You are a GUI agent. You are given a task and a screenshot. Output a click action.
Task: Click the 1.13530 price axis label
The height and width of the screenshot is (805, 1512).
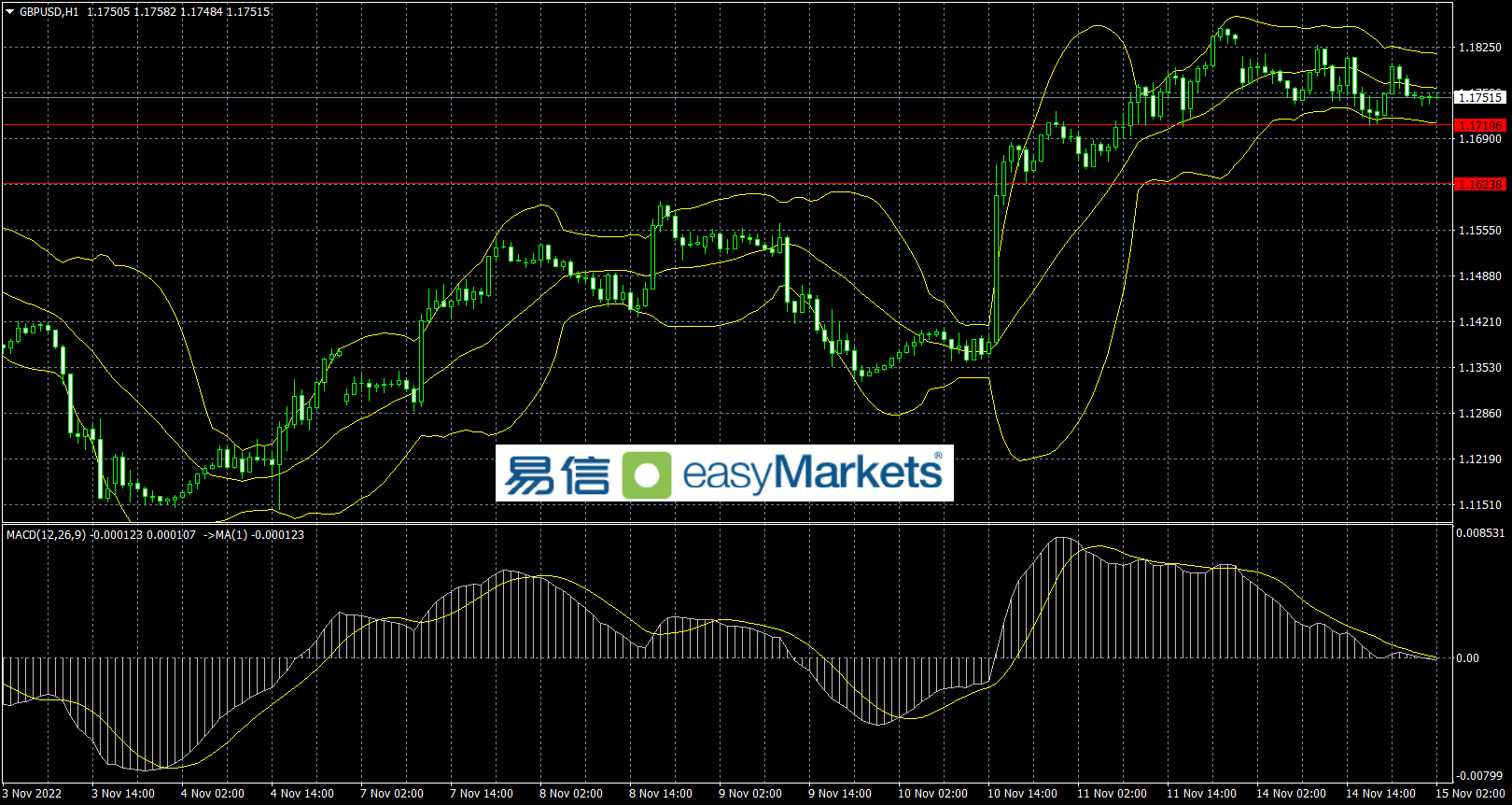click(x=1480, y=368)
